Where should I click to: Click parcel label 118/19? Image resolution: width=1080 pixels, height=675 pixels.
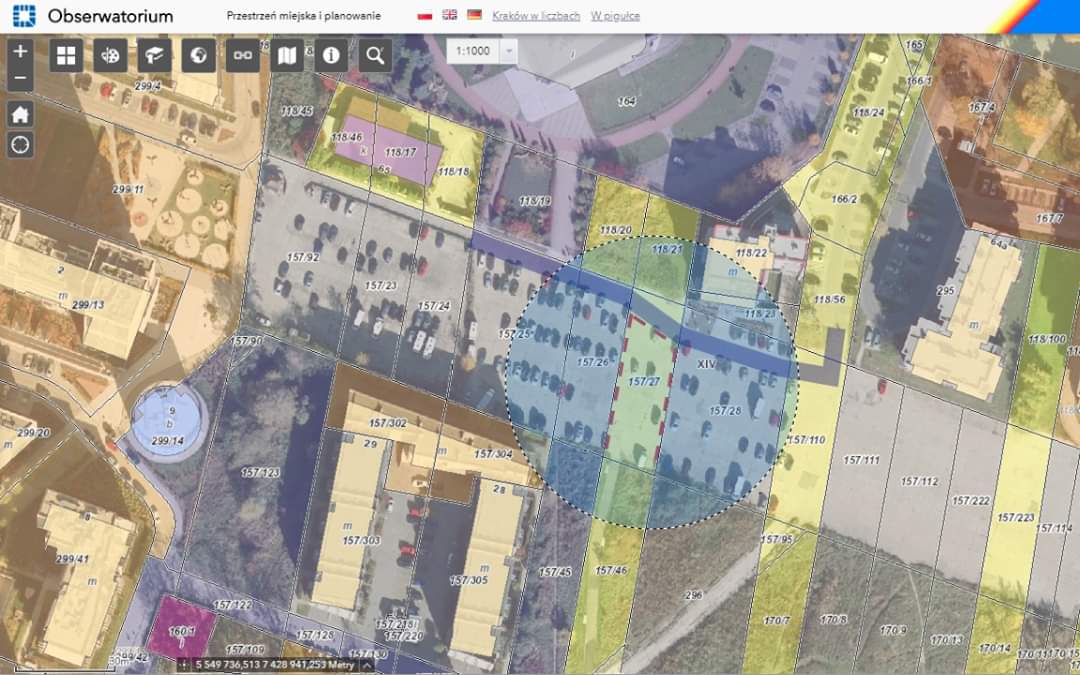tap(535, 201)
